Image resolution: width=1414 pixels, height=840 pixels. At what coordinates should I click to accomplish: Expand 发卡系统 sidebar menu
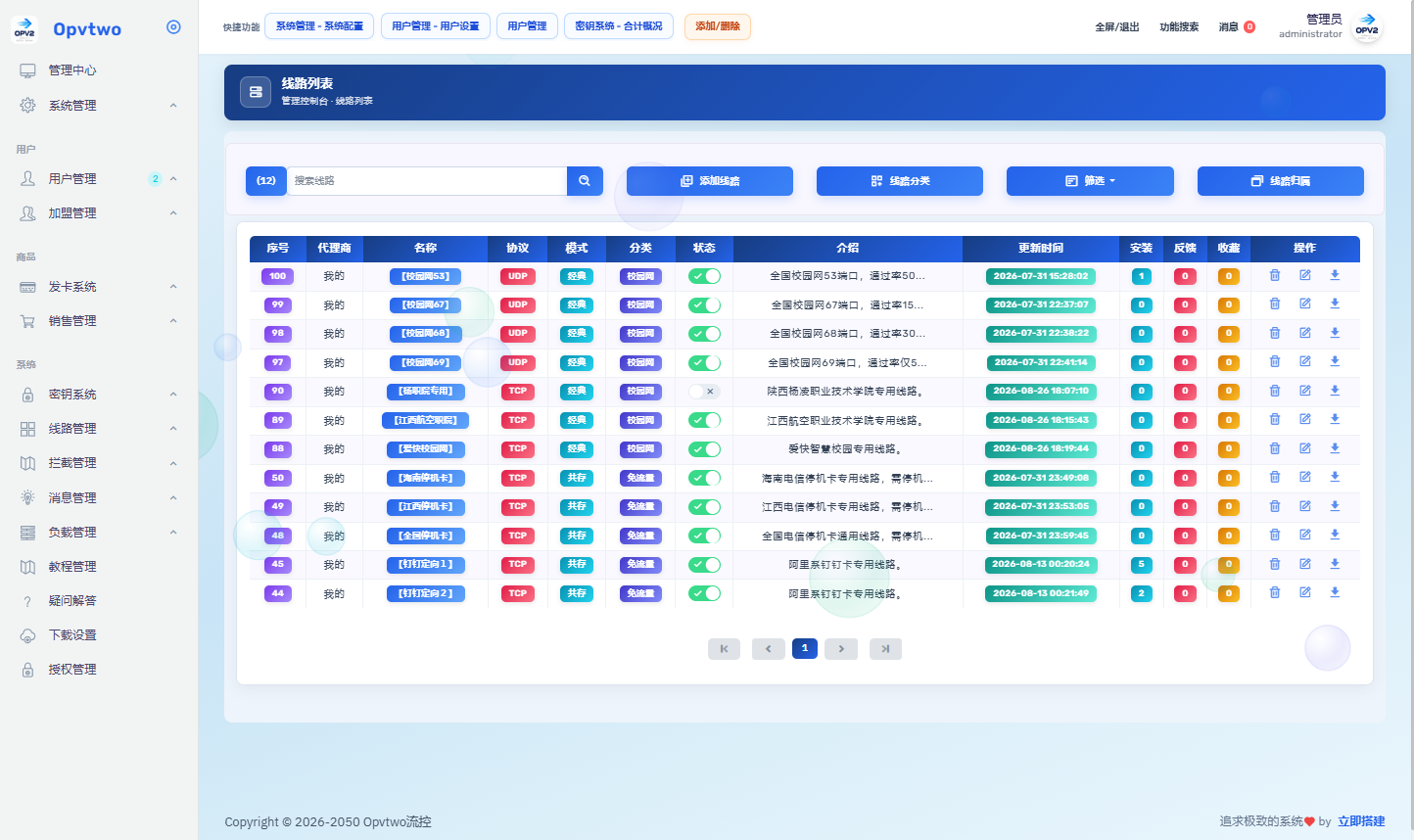(99, 287)
